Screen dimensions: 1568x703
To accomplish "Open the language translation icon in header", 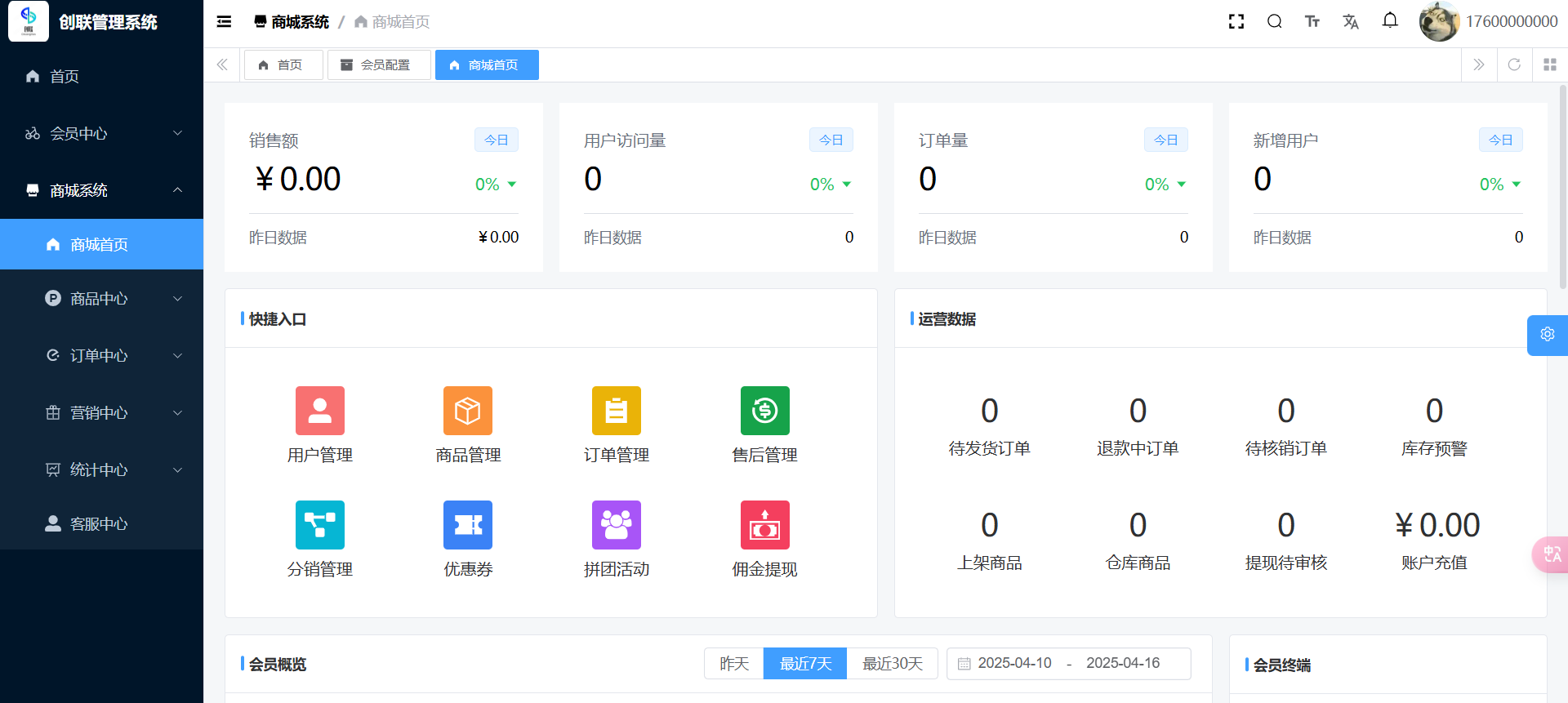I will [1351, 22].
